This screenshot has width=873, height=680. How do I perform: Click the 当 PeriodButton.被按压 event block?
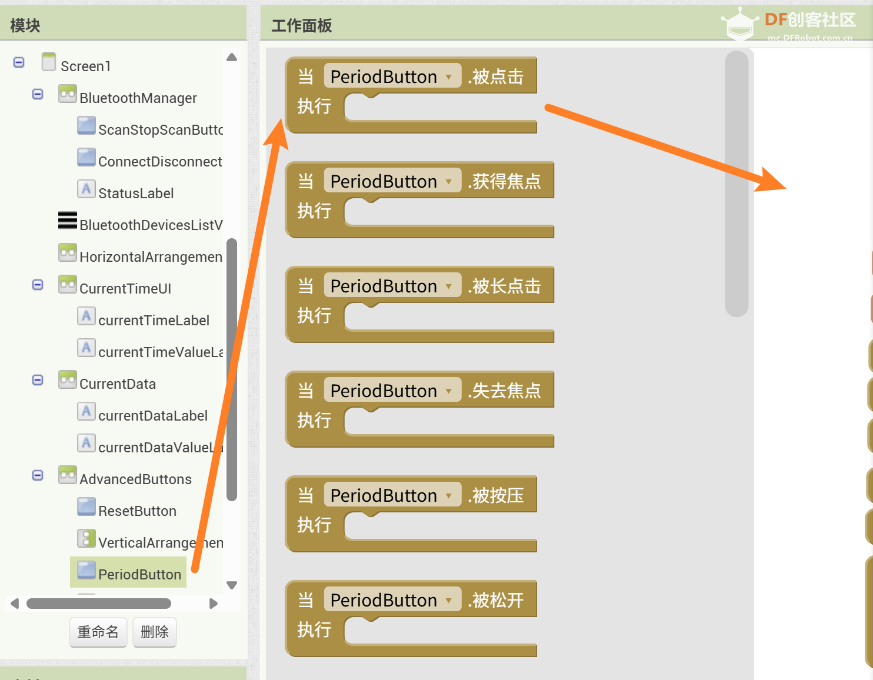point(411,514)
